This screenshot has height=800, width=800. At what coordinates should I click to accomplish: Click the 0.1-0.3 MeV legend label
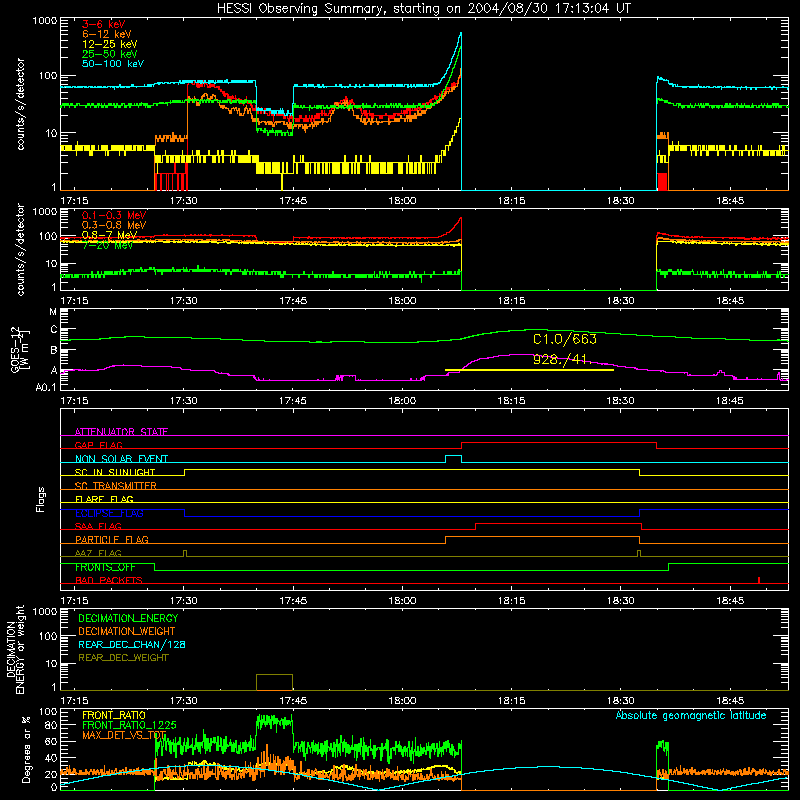click(114, 215)
